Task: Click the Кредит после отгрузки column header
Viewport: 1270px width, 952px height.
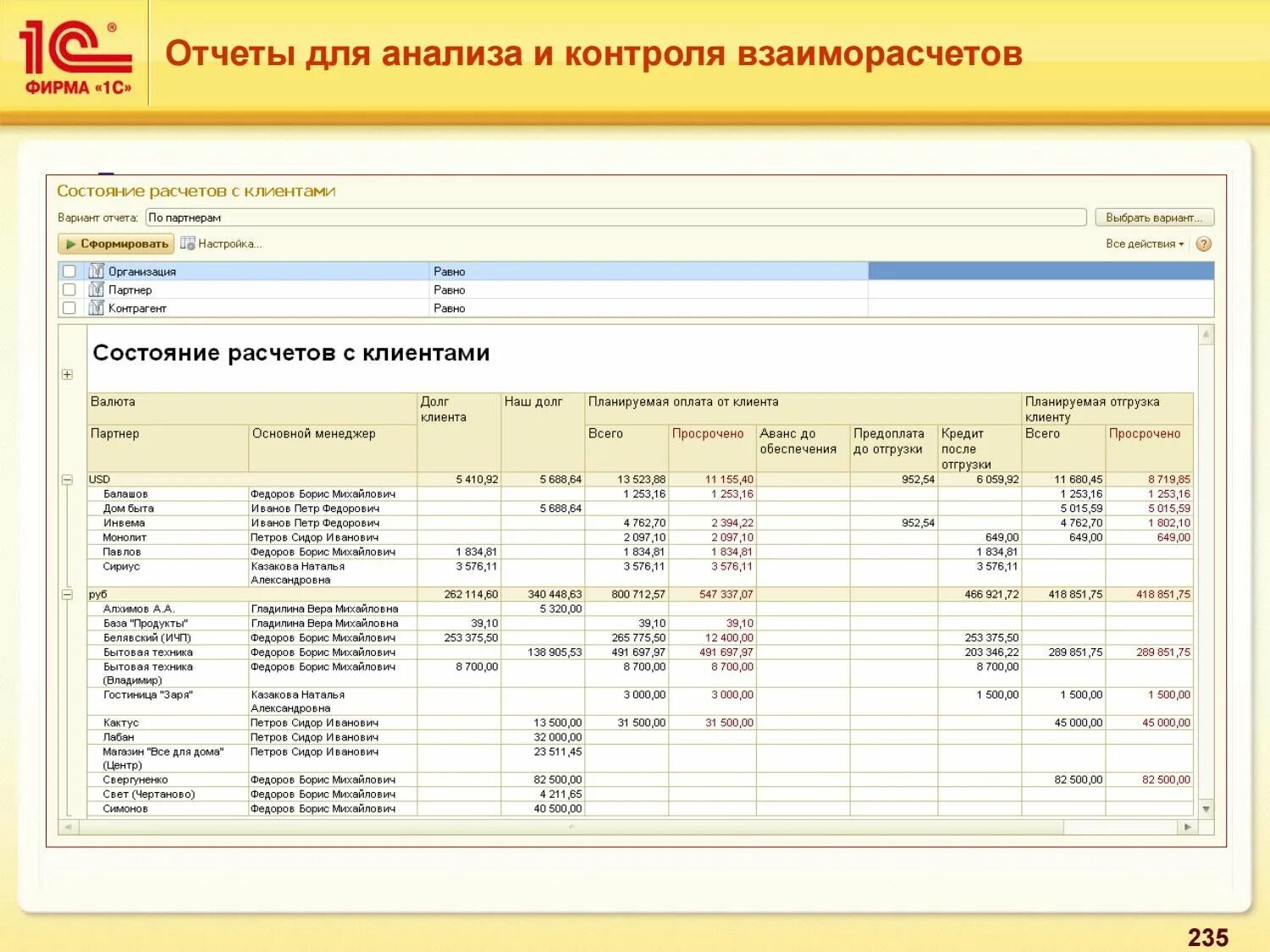Action: 980,448
